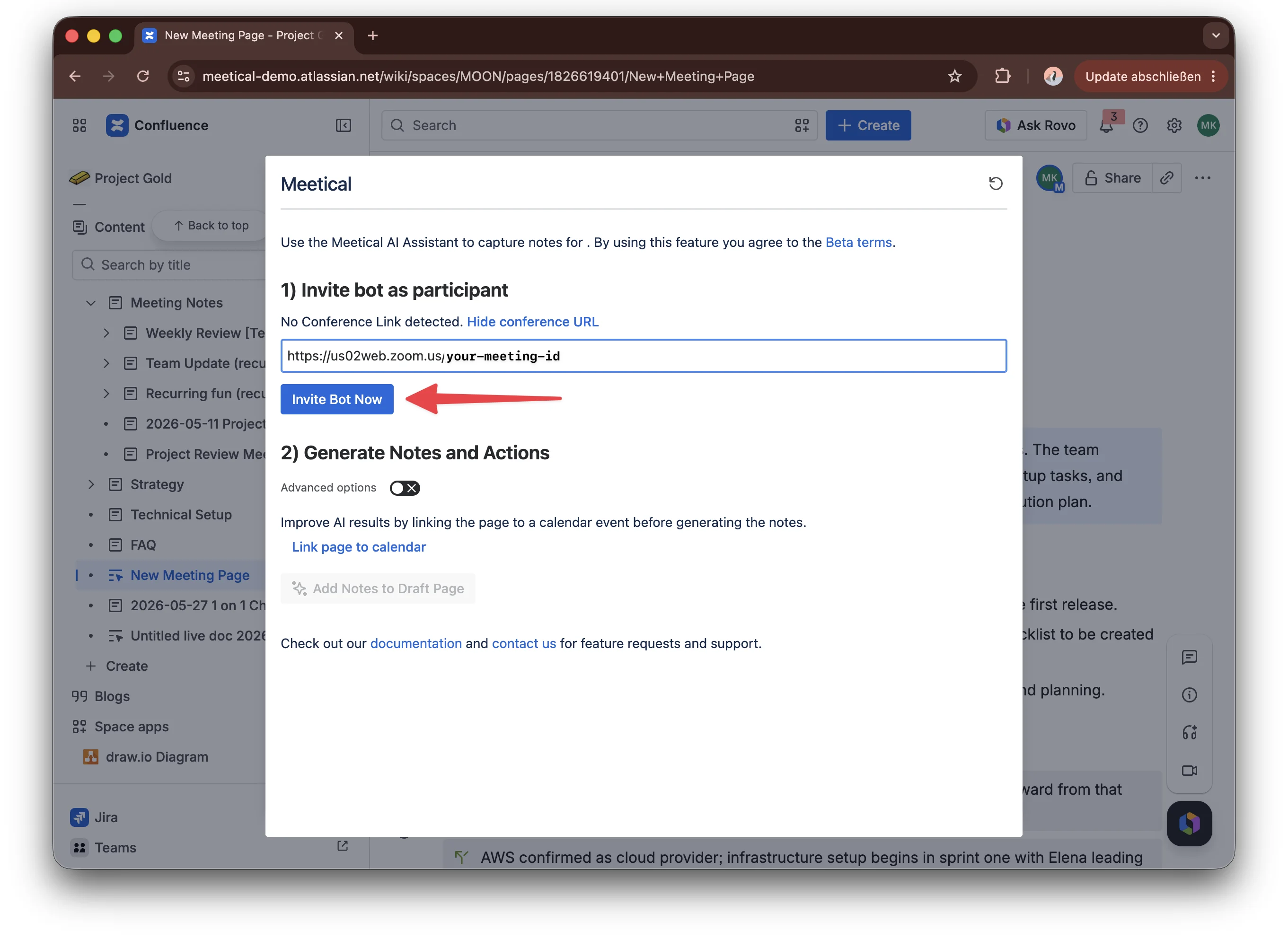Viewport: 1288px width, 939px height.
Task: Open the MK profile avatar menu
Action: (1209, 125)
